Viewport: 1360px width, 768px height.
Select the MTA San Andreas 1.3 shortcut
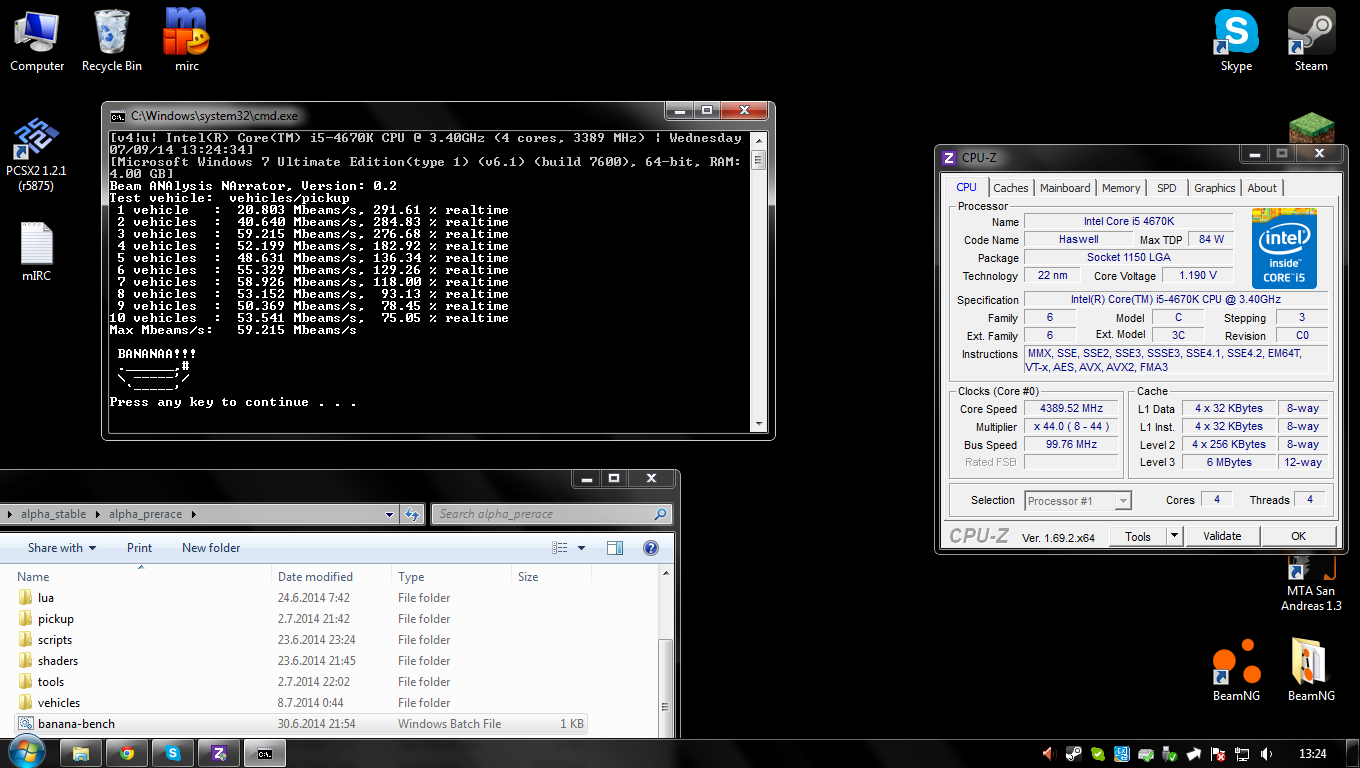(1311, 585)
